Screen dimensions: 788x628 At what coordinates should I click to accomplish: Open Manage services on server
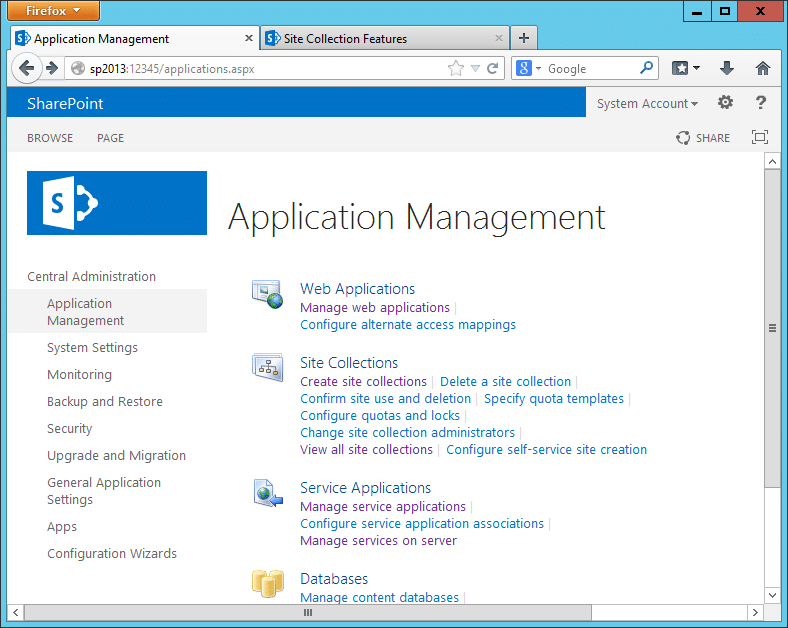click(x=378, y=541)
